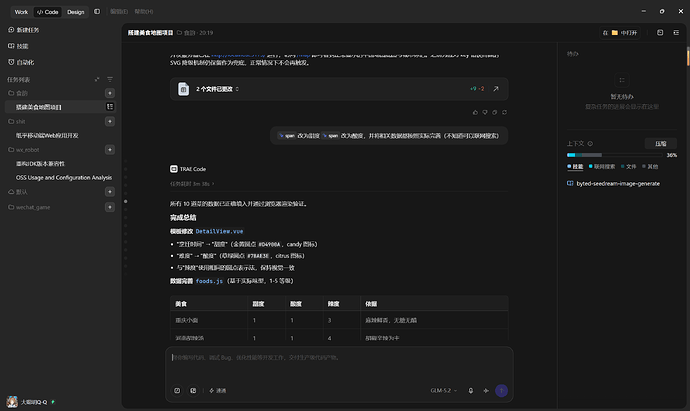
Task: Expand the 2 个文件已更改 card
Action: tap(217, 89)
